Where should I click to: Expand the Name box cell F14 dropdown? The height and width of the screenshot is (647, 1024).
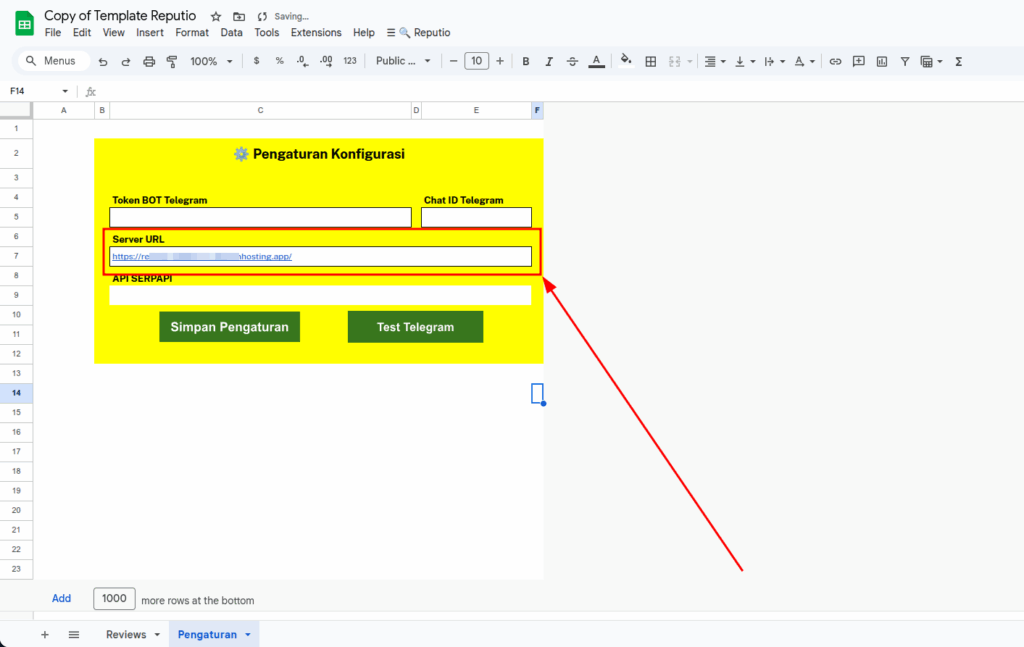coord(65,91)
